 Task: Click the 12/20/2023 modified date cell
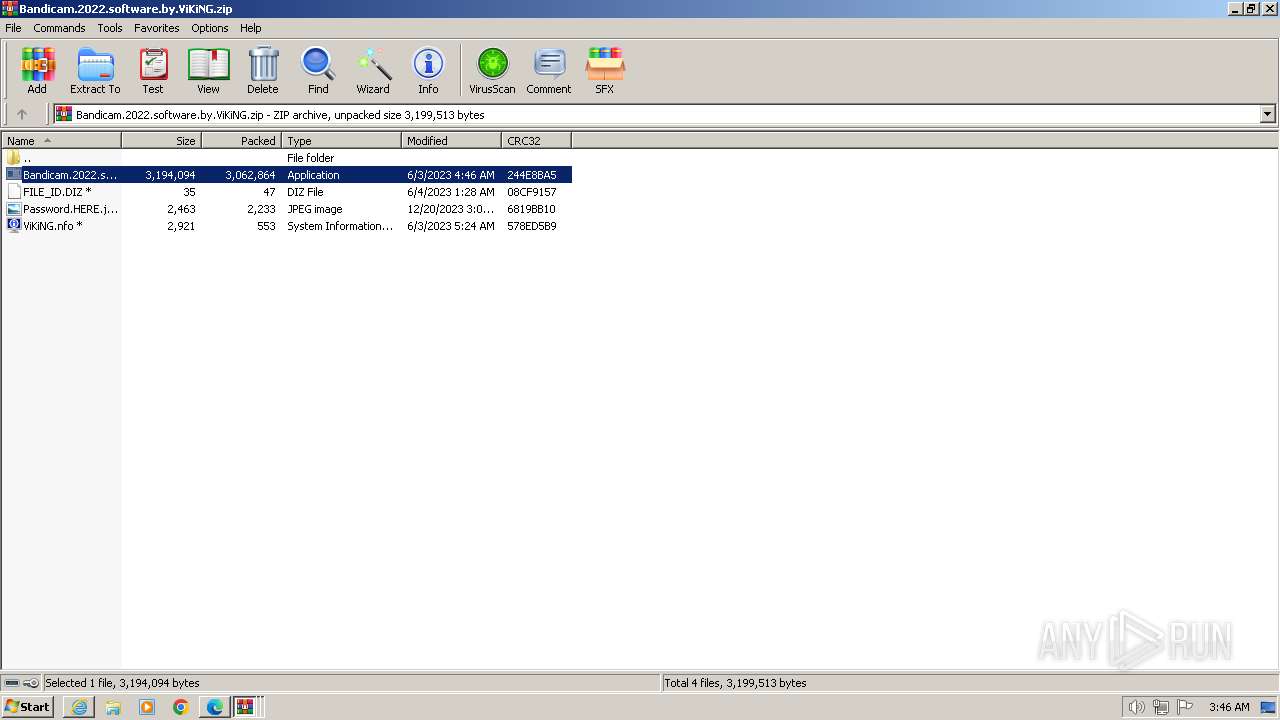click(x=450, y=209)
